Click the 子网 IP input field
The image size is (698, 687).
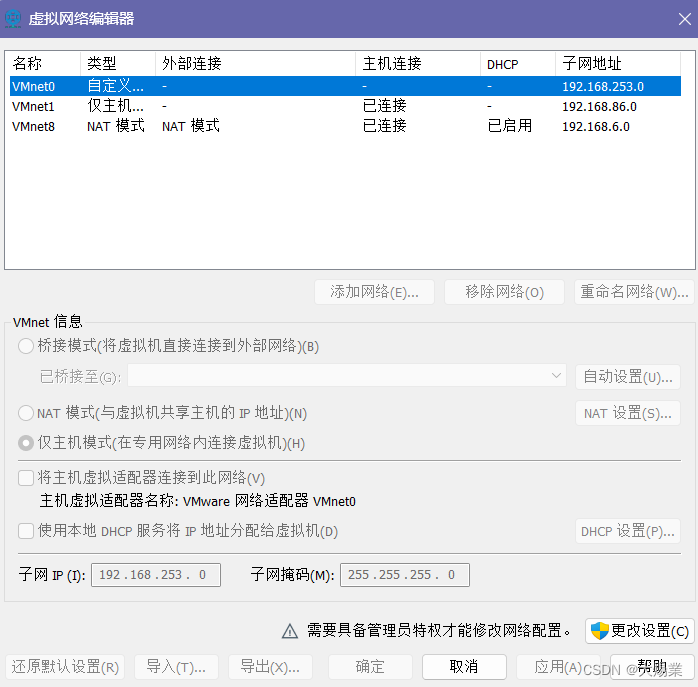tap(156, 575)
